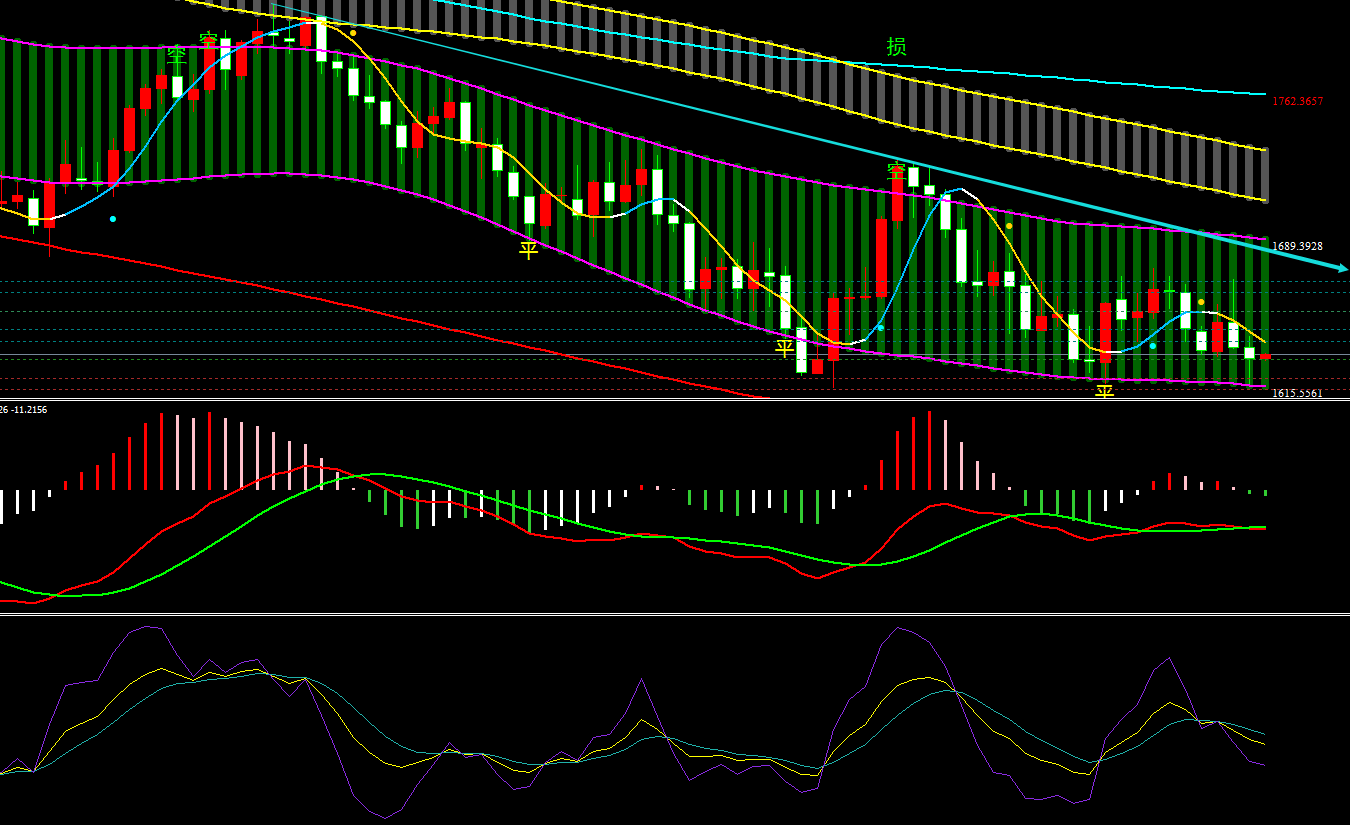
Task: Click the divider between price chart and MACD panel
Action: 675,400
